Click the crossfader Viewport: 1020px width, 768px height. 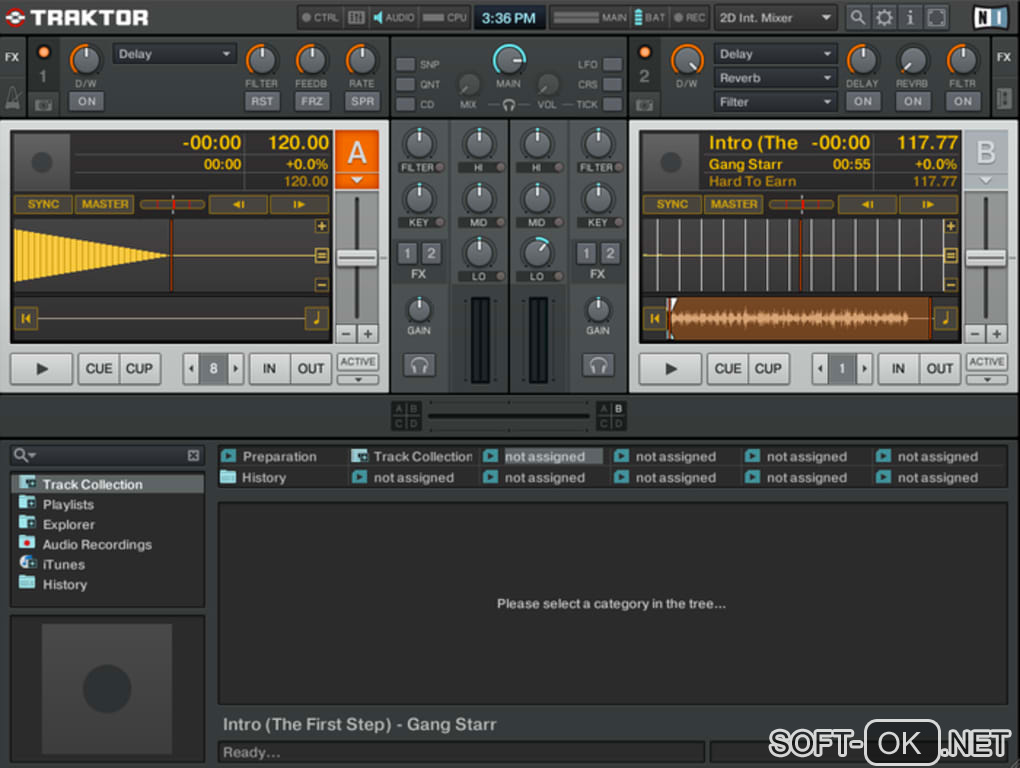coord(508,416)
